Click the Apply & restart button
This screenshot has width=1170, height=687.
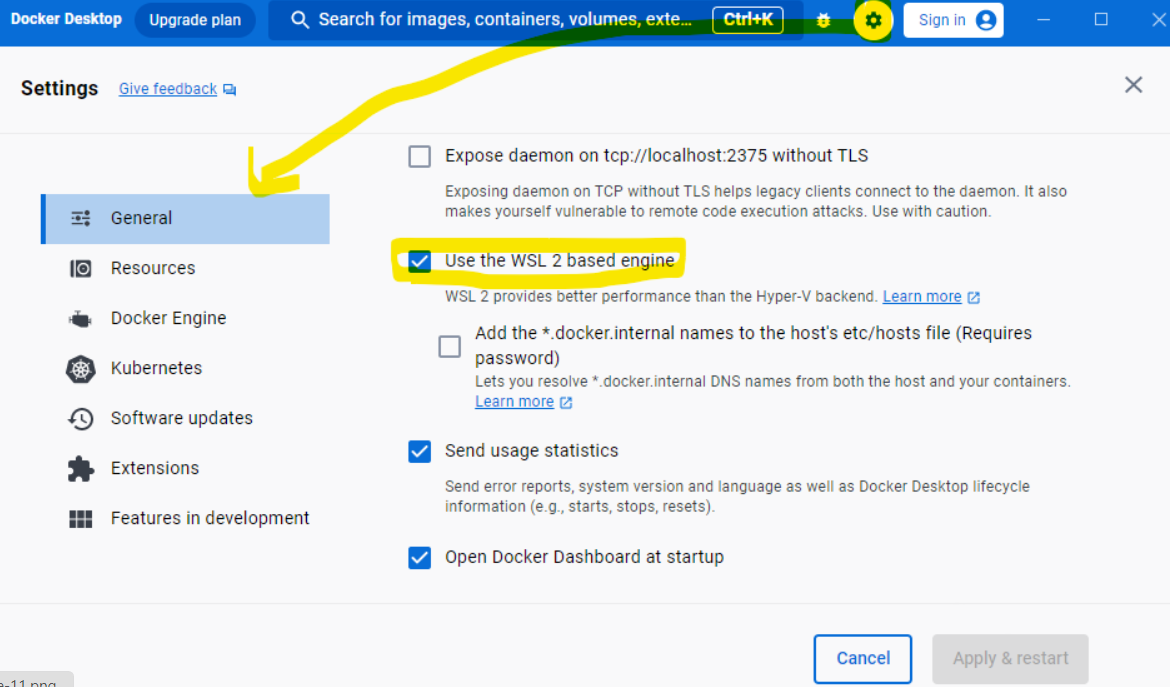click(x=1010, y=659)
